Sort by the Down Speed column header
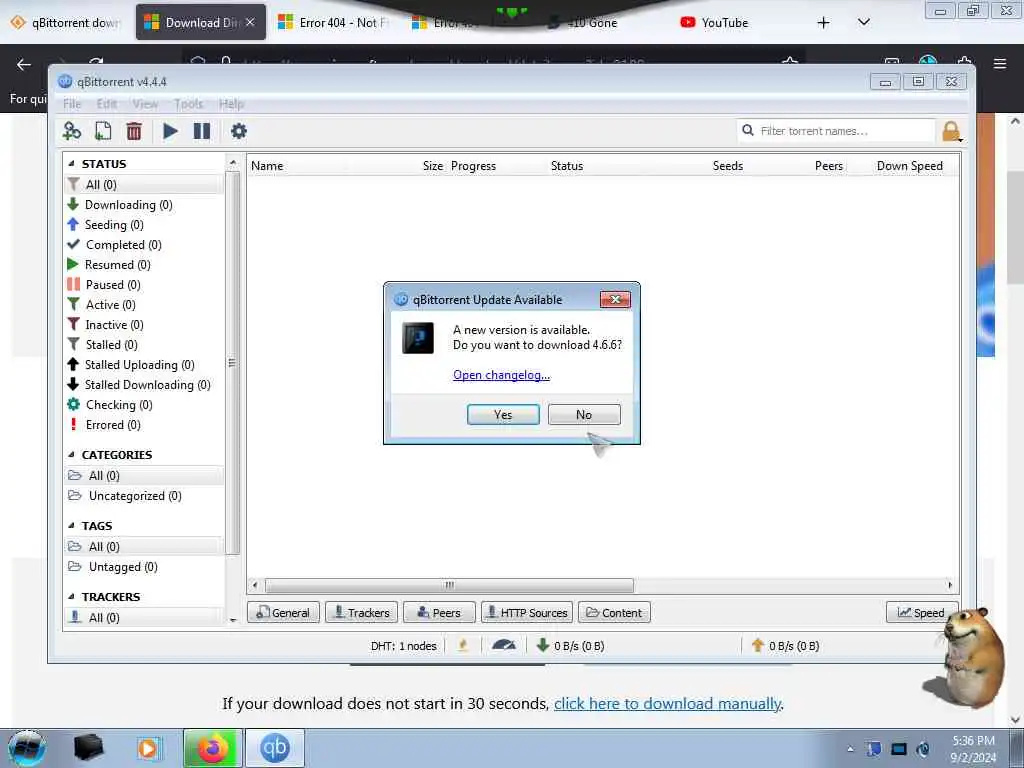 point(910,166)
